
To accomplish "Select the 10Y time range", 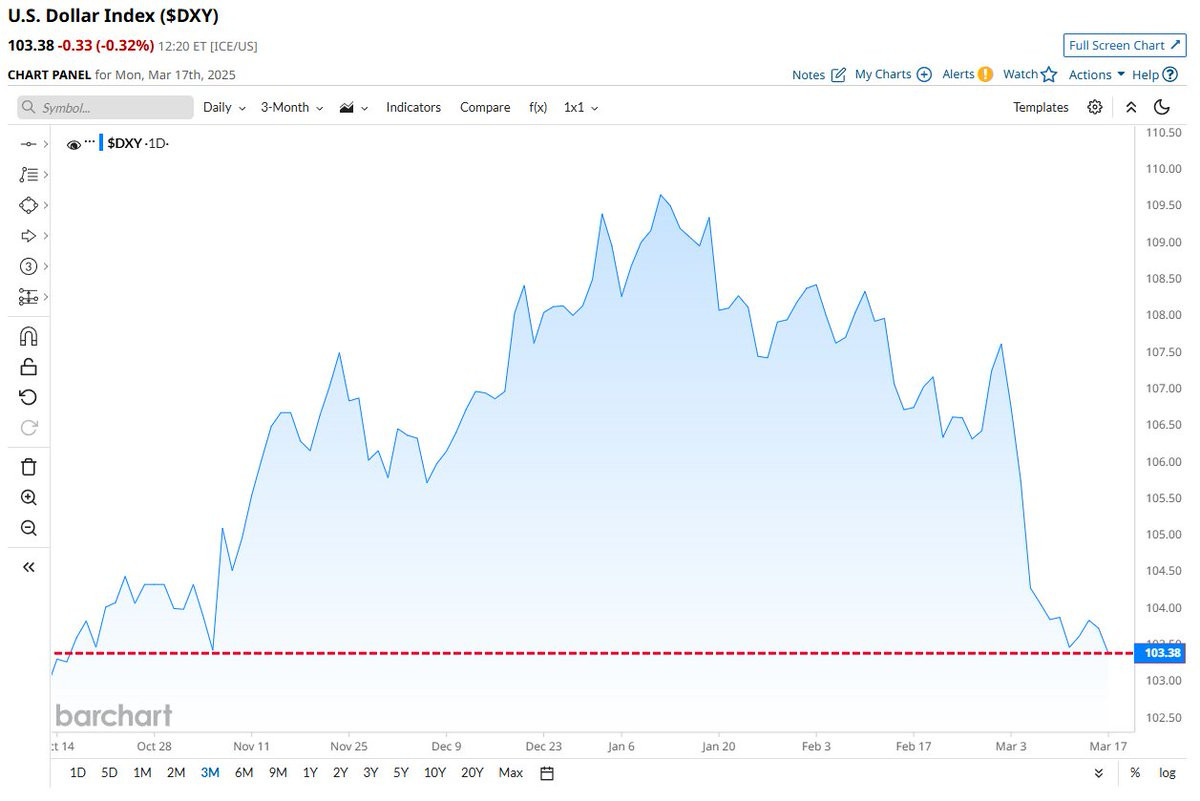I will tap(435, 773).
